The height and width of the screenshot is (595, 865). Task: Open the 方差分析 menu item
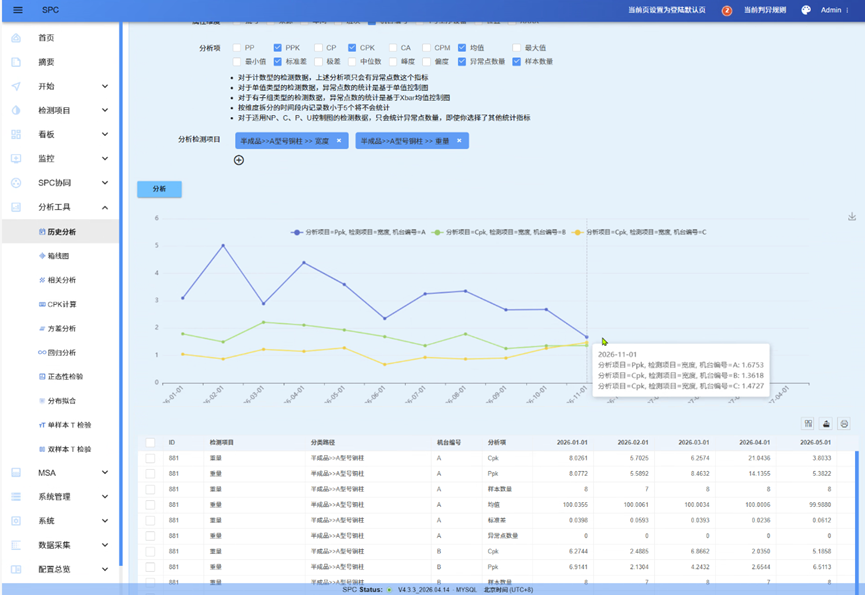[x=60, y=329]
